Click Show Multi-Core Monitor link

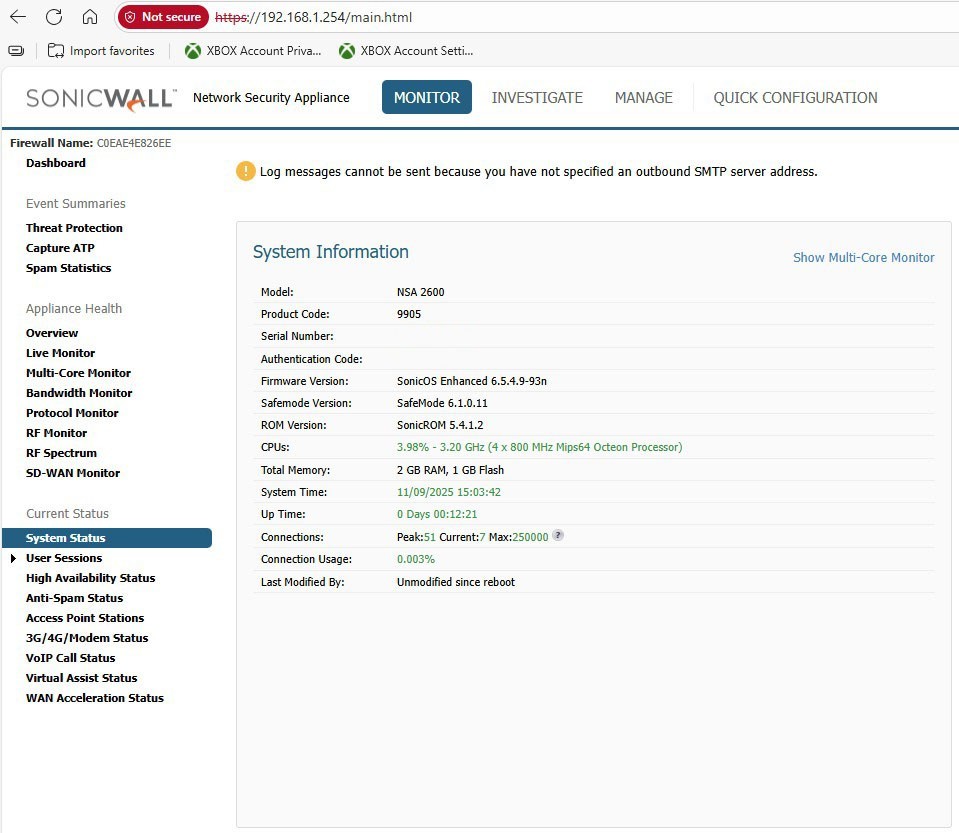(864, 257)
